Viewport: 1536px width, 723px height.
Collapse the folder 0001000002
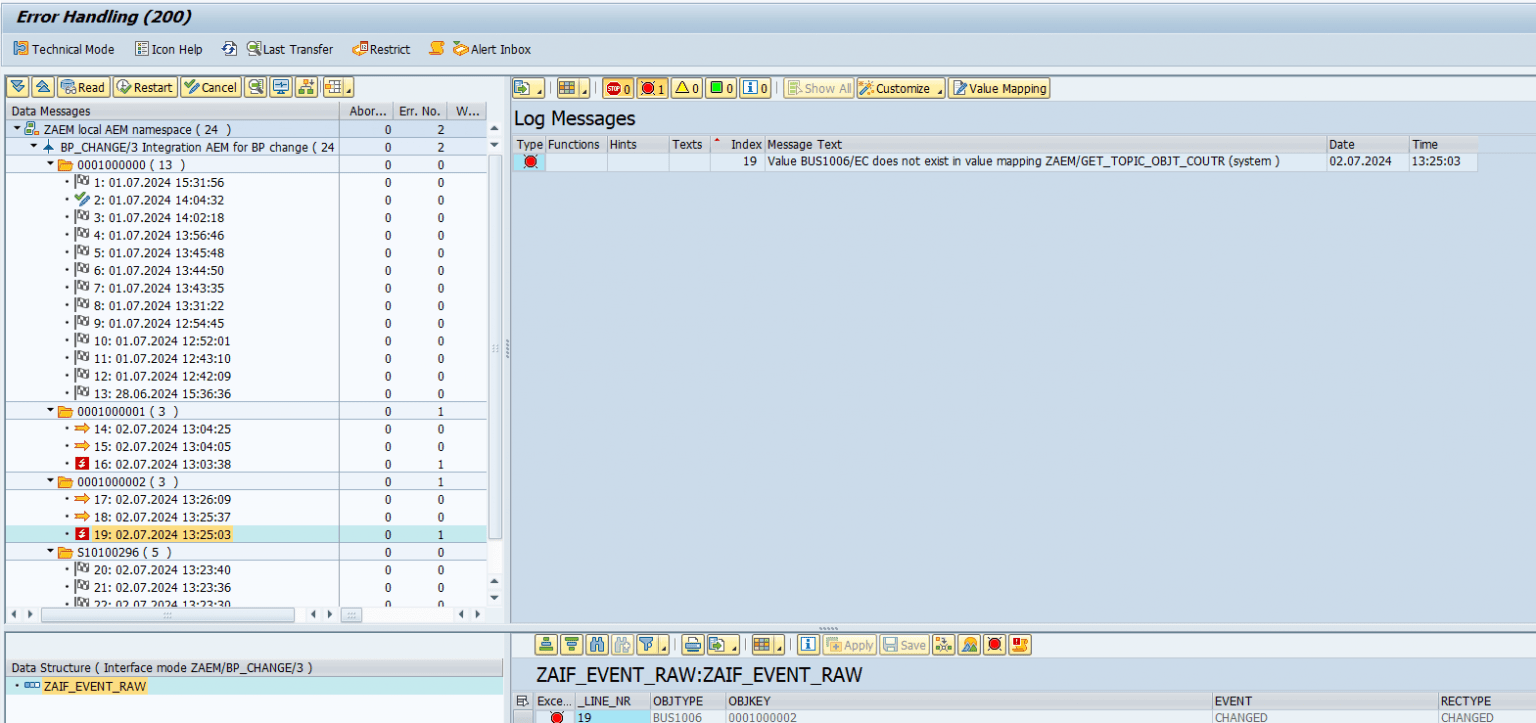pos(48,479)
